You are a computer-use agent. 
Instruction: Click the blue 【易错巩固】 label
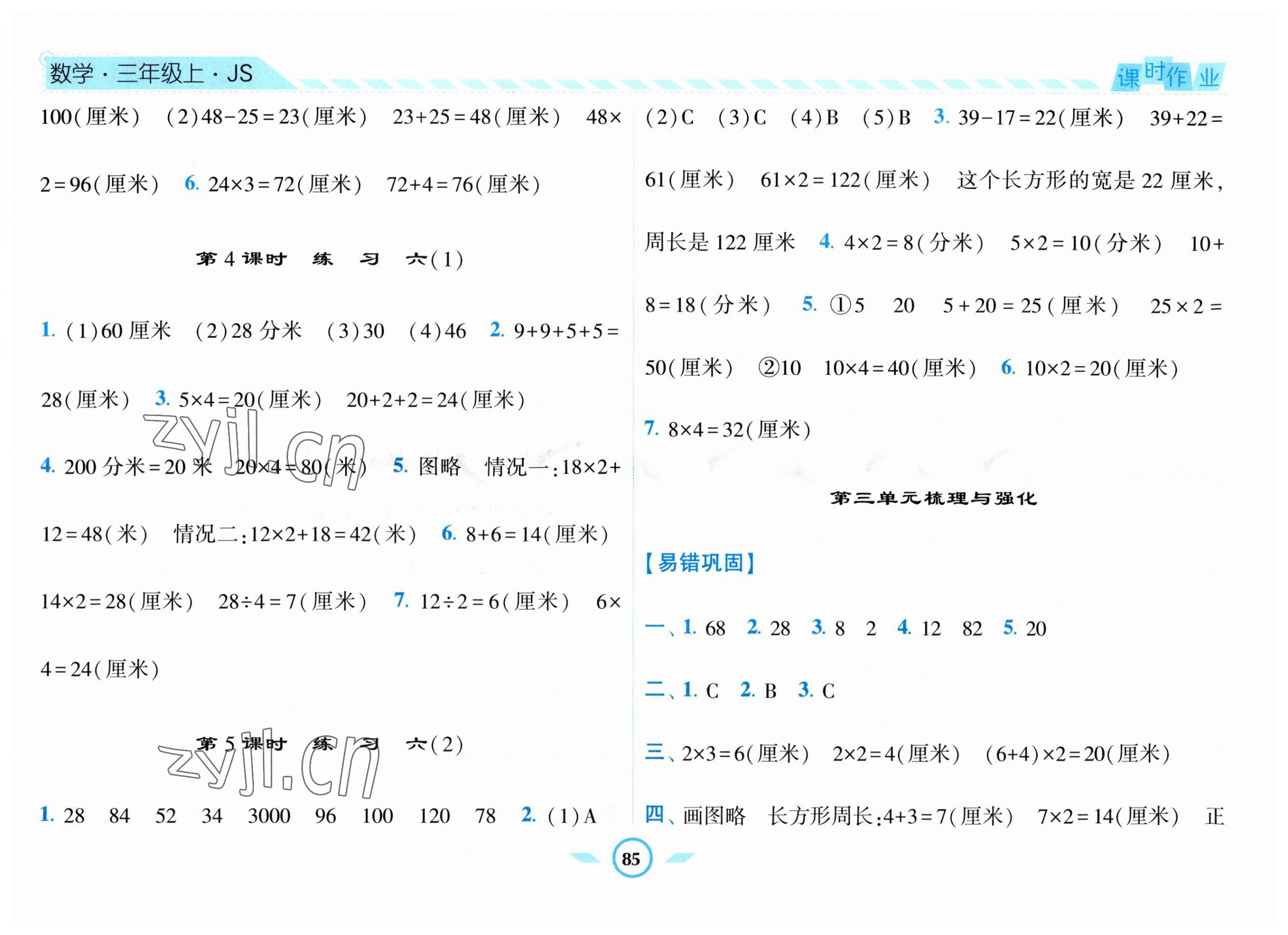(x=700, y=563)
